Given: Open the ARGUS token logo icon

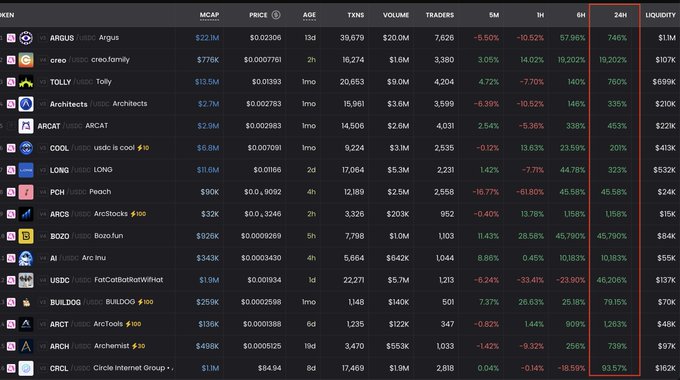Looking at the screenshot, I should click(26, 38).
